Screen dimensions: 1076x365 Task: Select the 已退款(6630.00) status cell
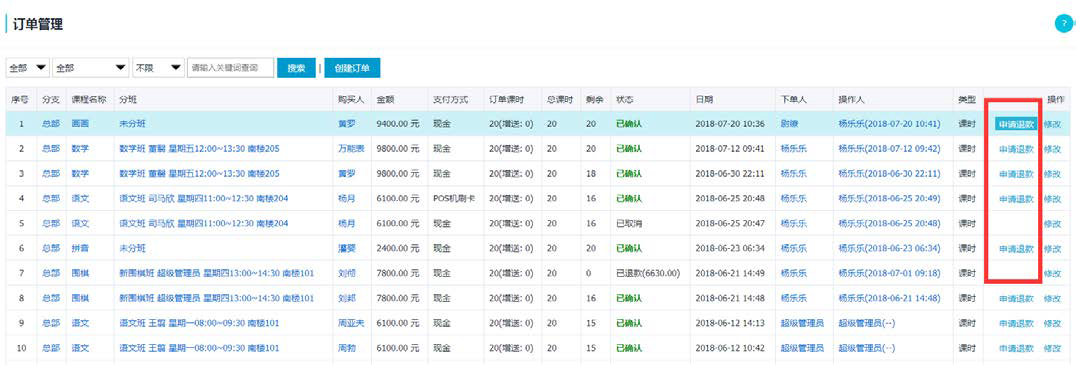click(648, 273)
